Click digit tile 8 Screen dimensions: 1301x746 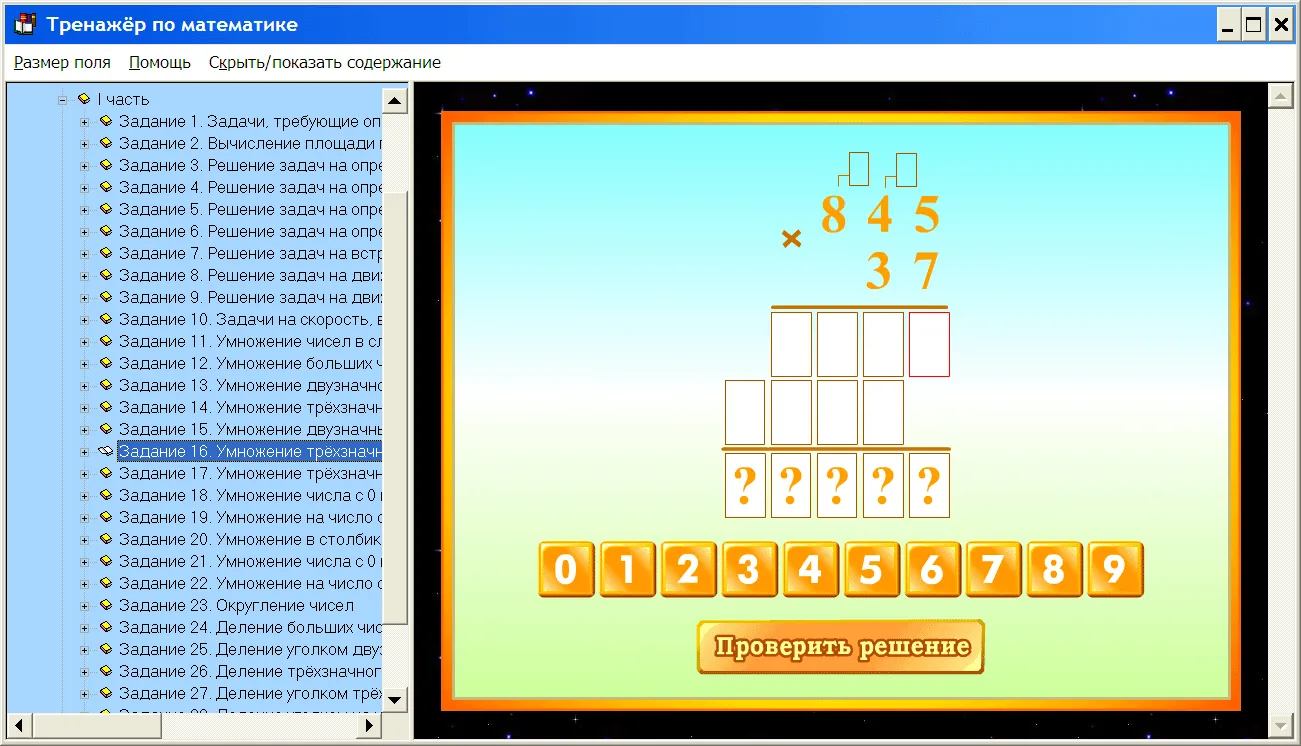click(1054, 570)
